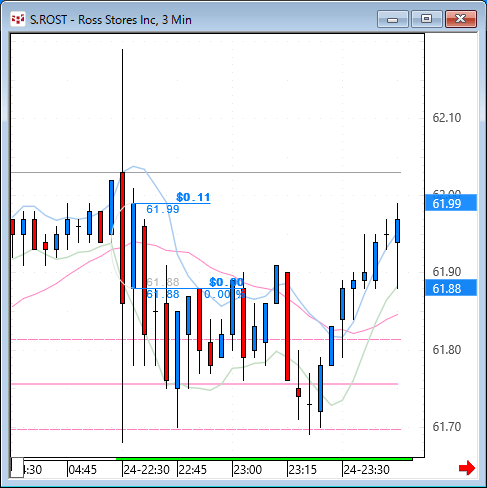Click the 61.90 price axis label
487x488 pixels.
[x=446, y=272]
